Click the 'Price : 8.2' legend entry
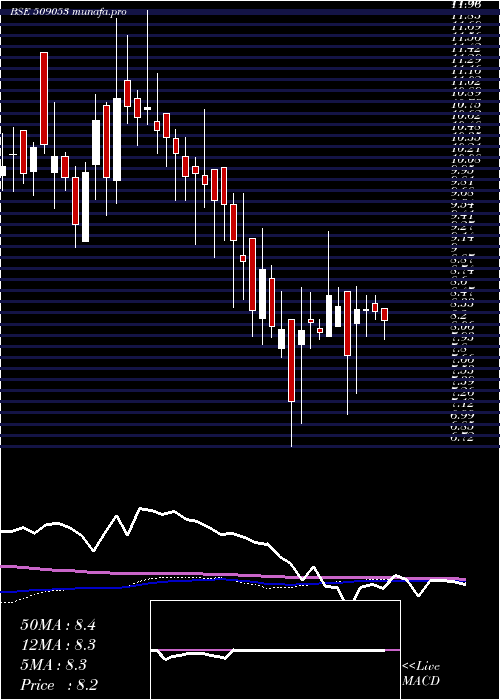The height and width of the screenshot is (700, 500). point(59,685)
